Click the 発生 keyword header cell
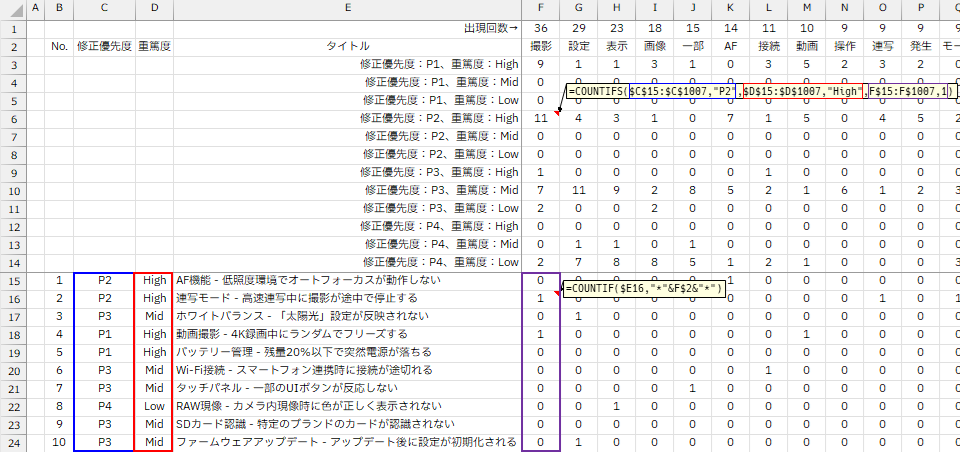This screenshot has width=960, height=452. pyautogui.click(x=920, y=47)
